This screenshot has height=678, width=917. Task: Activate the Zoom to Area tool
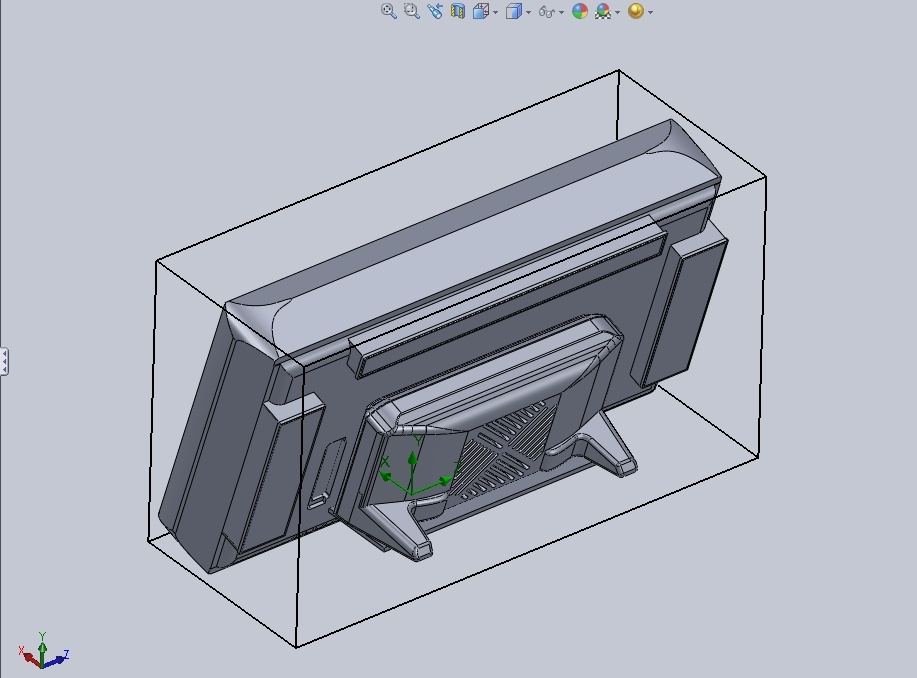(412, 11)
